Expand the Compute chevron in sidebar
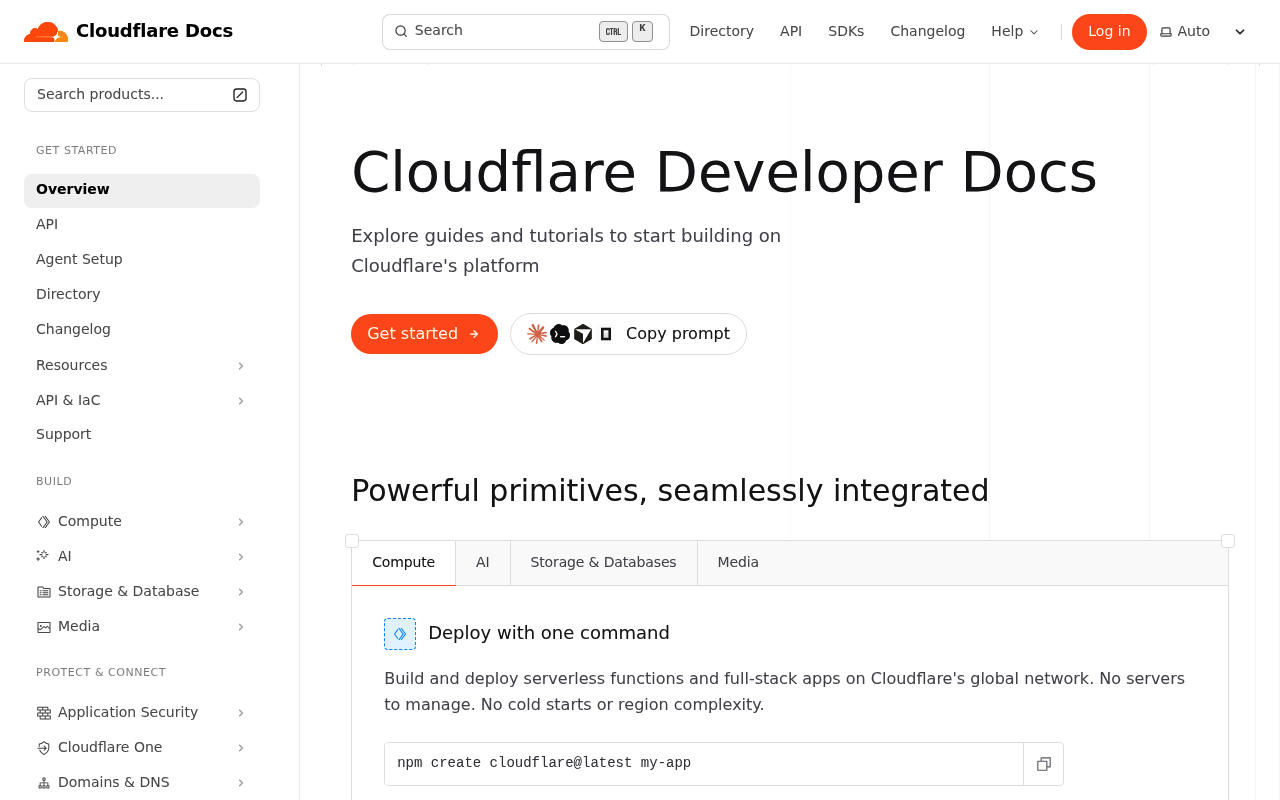1280x800 pixels. pyautogui.click(x=241, y=522)
